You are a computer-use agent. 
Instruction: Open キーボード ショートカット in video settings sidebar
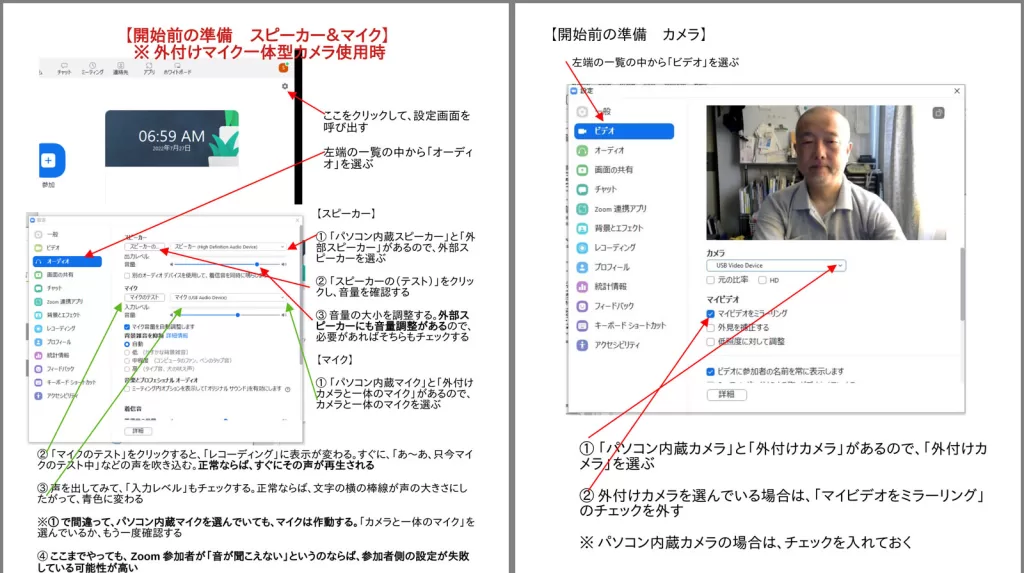(x=621, y=325)
